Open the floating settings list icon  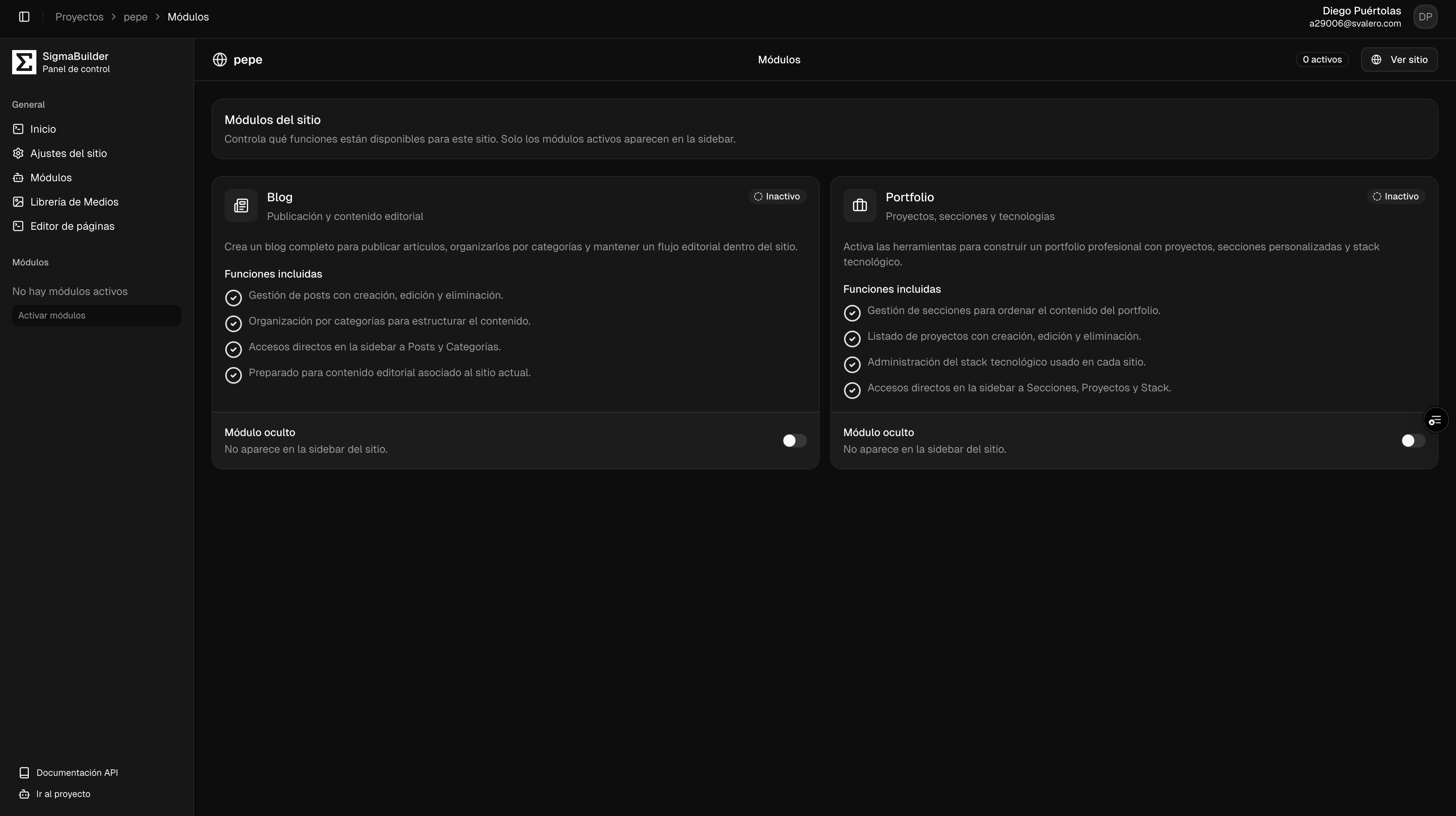[x=1435, y=420]
